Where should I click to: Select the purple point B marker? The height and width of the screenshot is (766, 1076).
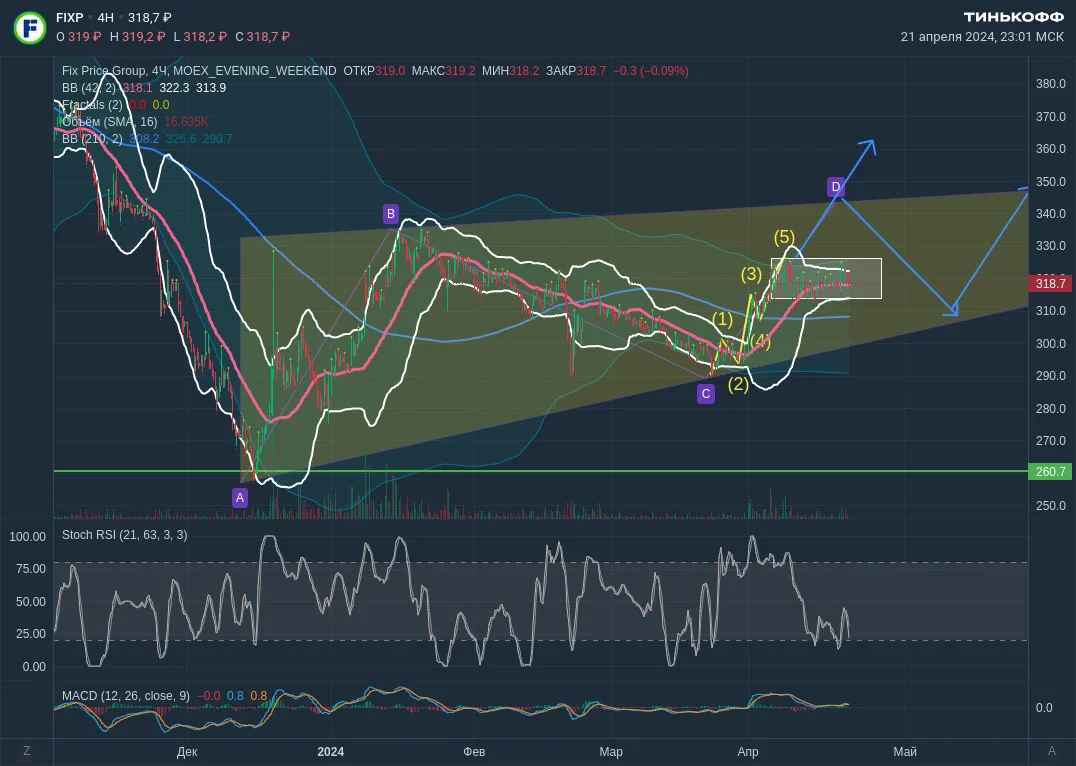tap(390, 214)
